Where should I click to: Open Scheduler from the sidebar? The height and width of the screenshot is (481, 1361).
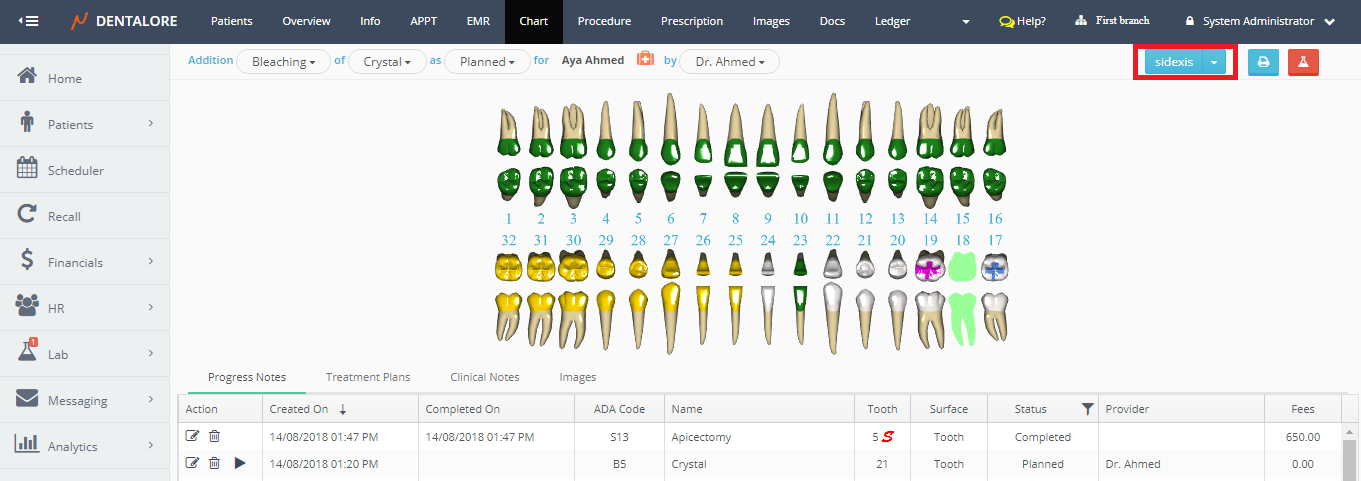point(75,171)
